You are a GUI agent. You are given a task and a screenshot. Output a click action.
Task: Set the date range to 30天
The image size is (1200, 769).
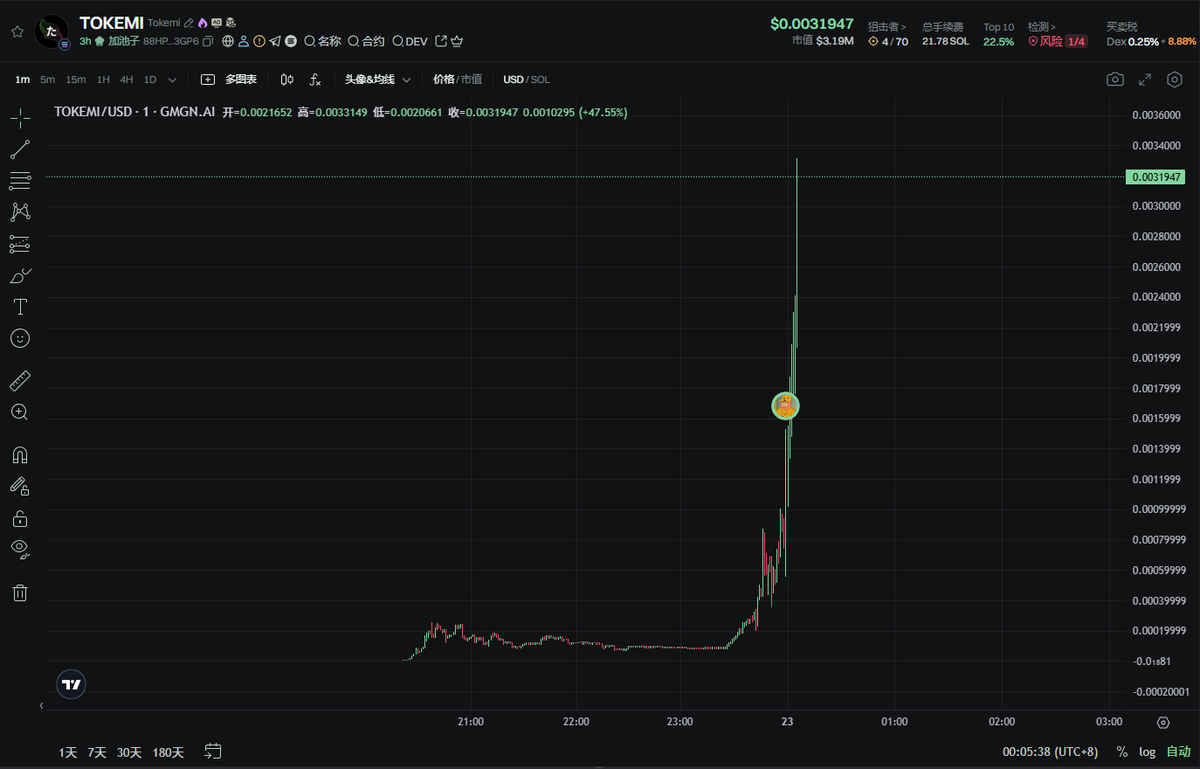(129, 752)
